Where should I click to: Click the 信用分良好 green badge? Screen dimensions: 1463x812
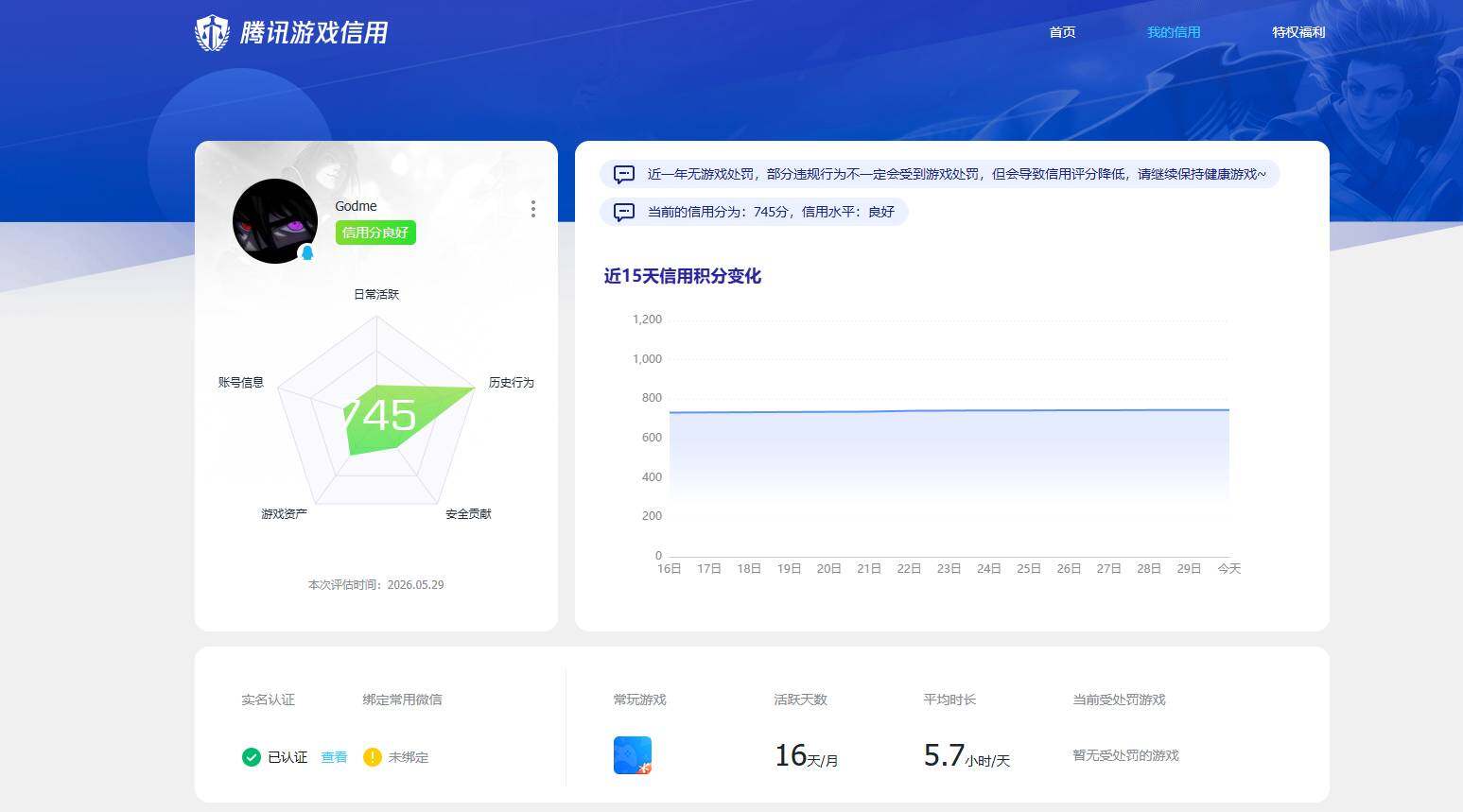(x=375, y=233)
